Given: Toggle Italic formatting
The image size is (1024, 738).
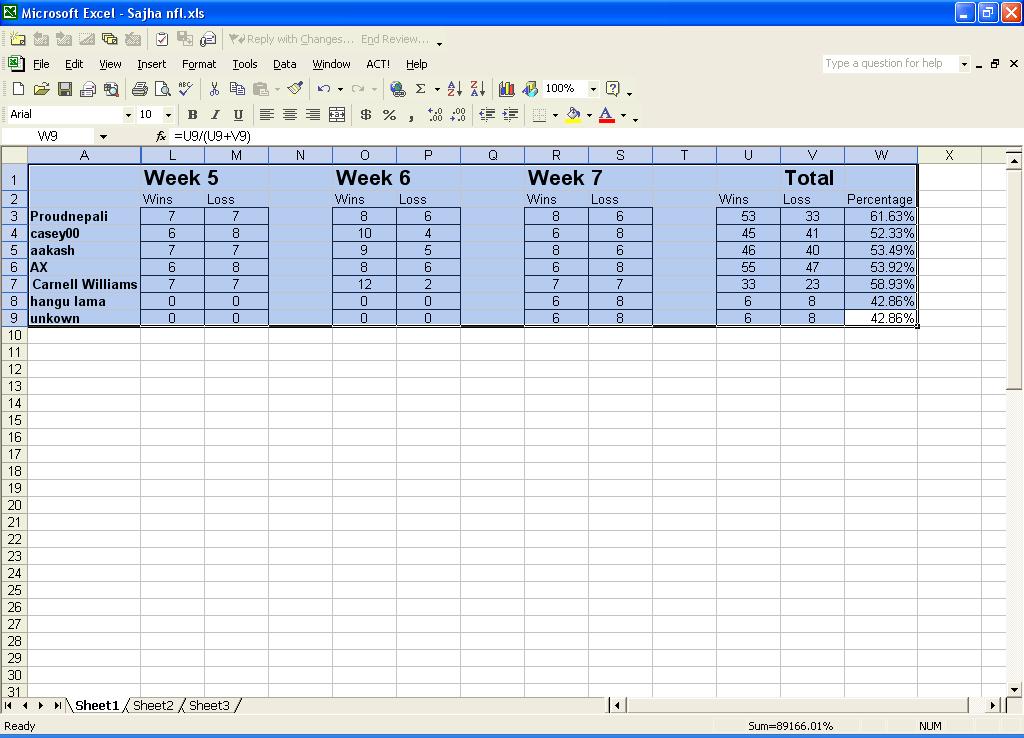Looking at the screenshot, I should (x=215, y=115).
